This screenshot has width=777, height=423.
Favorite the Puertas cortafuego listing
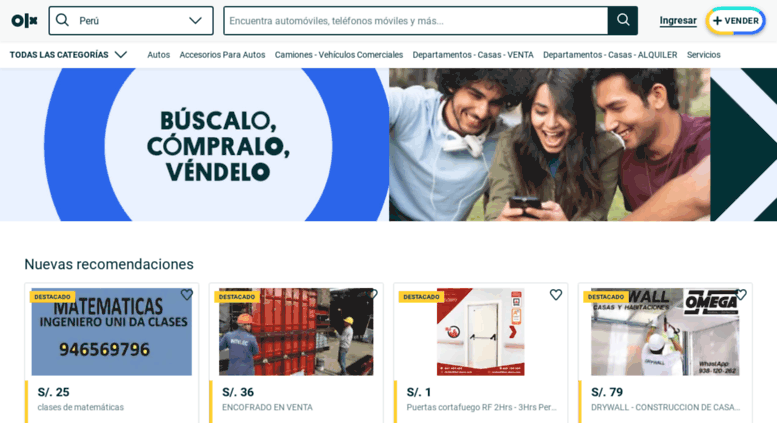pos(556,295)
